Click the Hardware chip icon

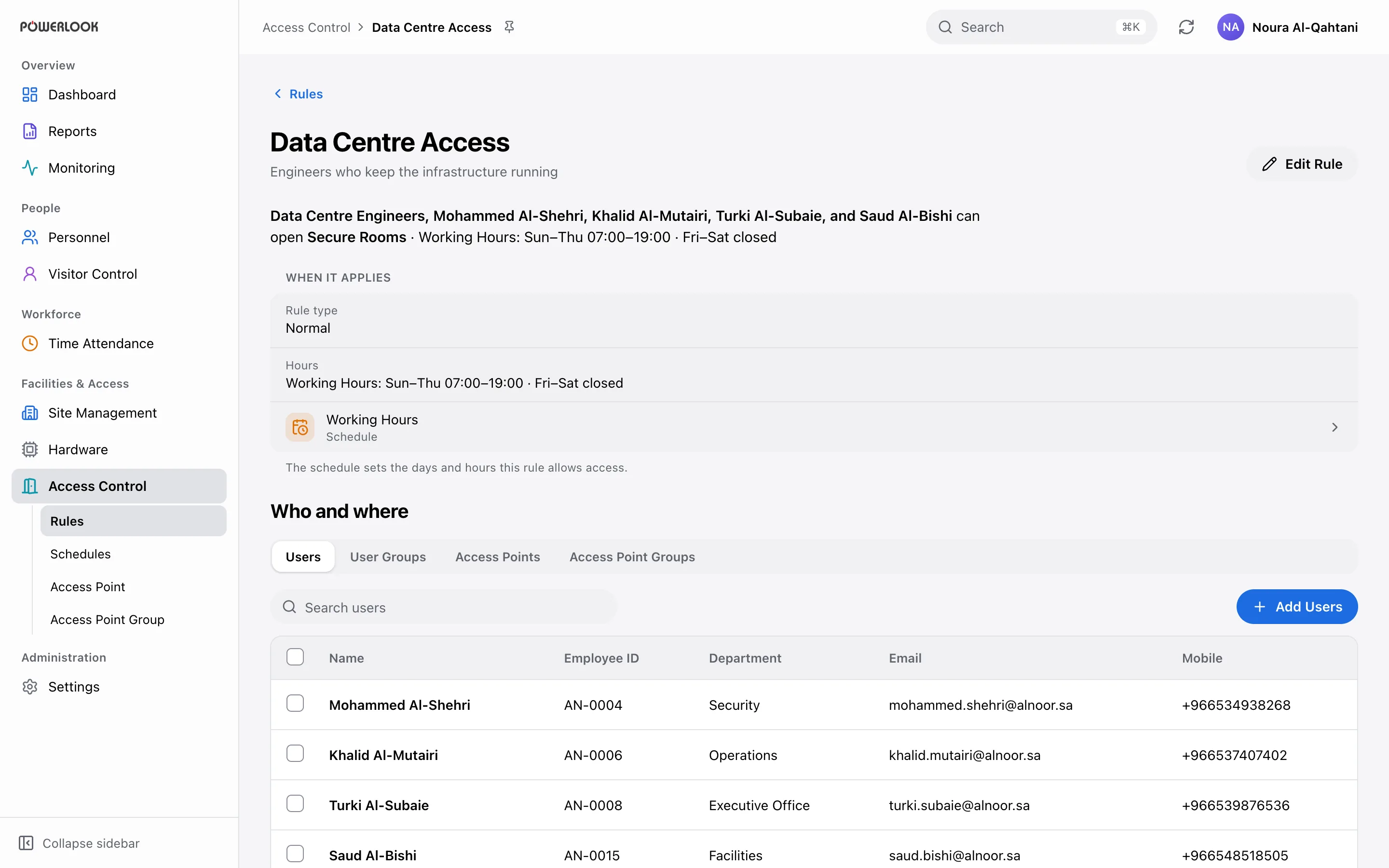point(30,449)
